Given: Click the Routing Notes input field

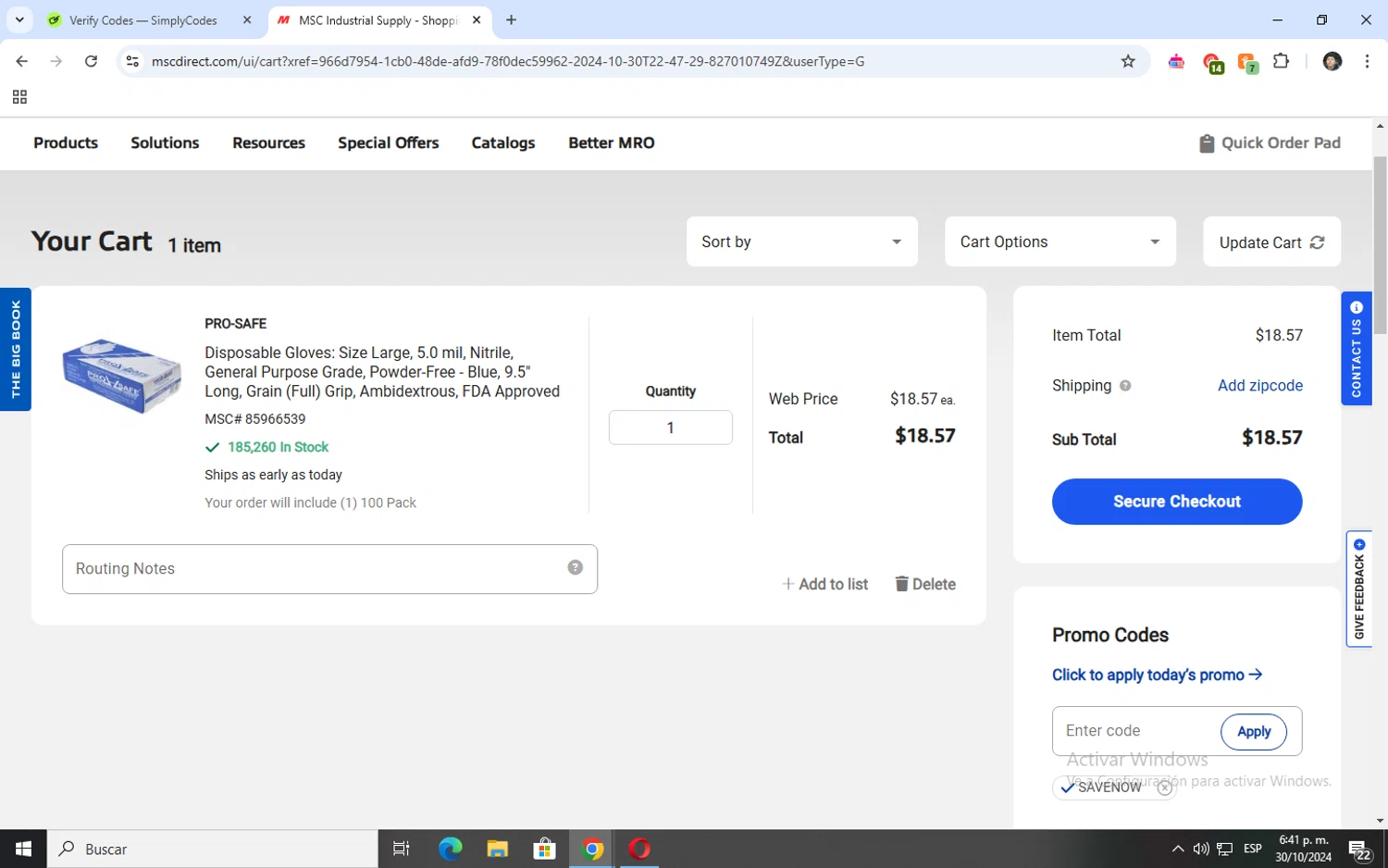Looking at the screenshot, I should click(329, 568).
